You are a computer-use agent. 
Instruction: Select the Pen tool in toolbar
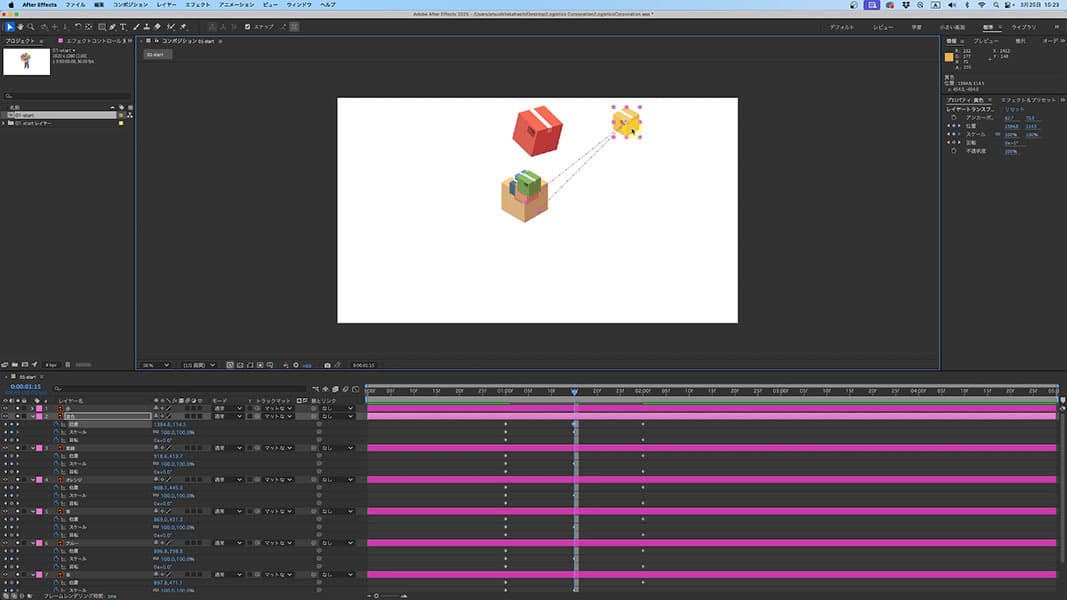pos(111,27)
